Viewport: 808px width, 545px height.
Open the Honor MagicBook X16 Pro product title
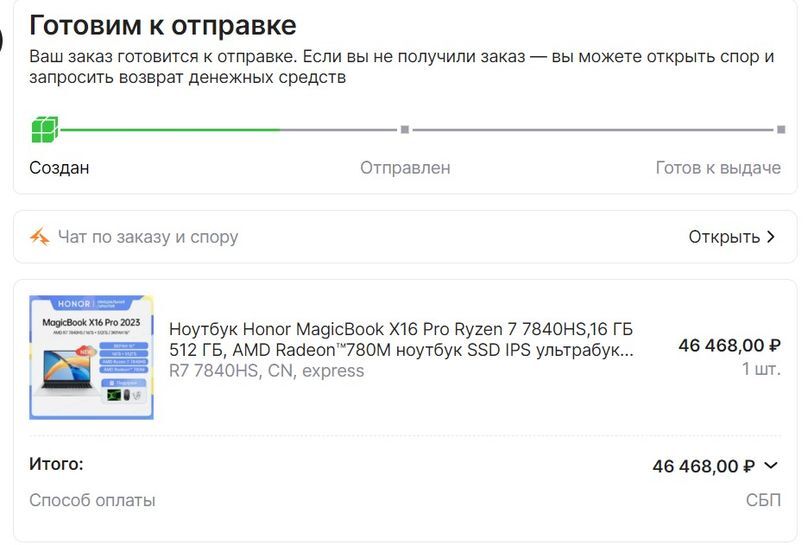click(x=401, y=339)
